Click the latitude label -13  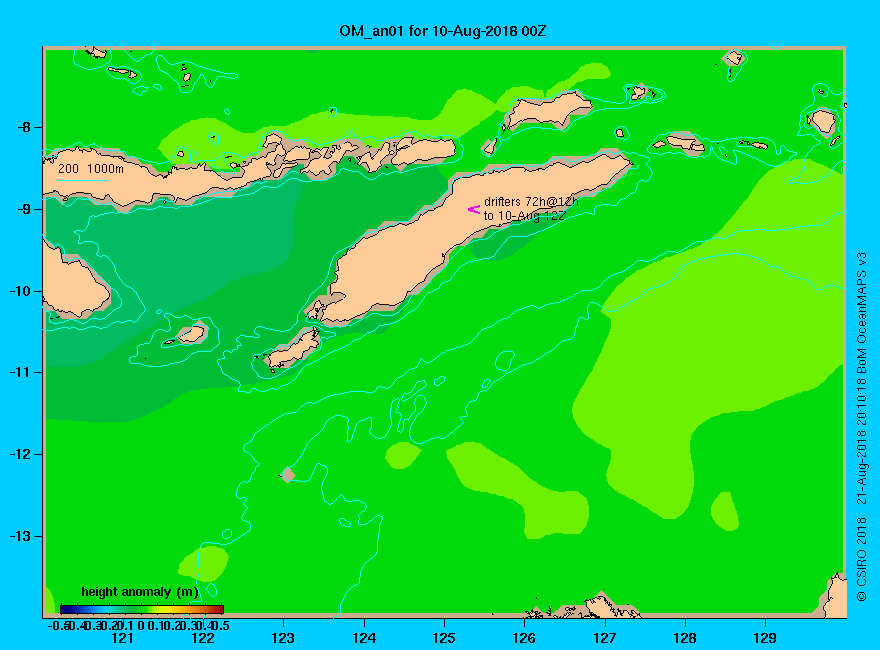20,536
